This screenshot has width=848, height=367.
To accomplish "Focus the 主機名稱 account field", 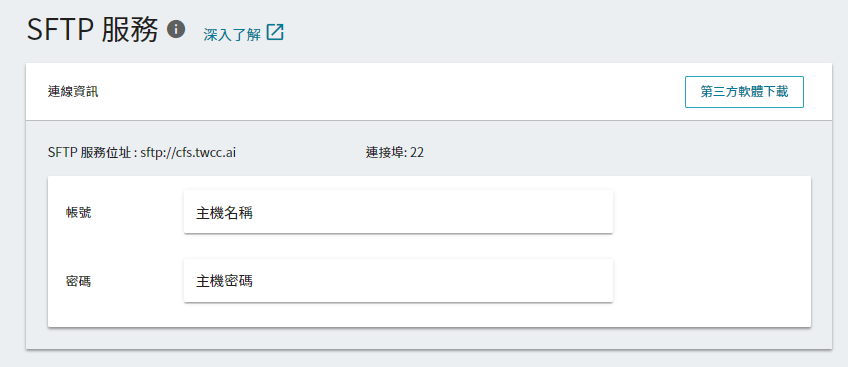I will 398,212.
